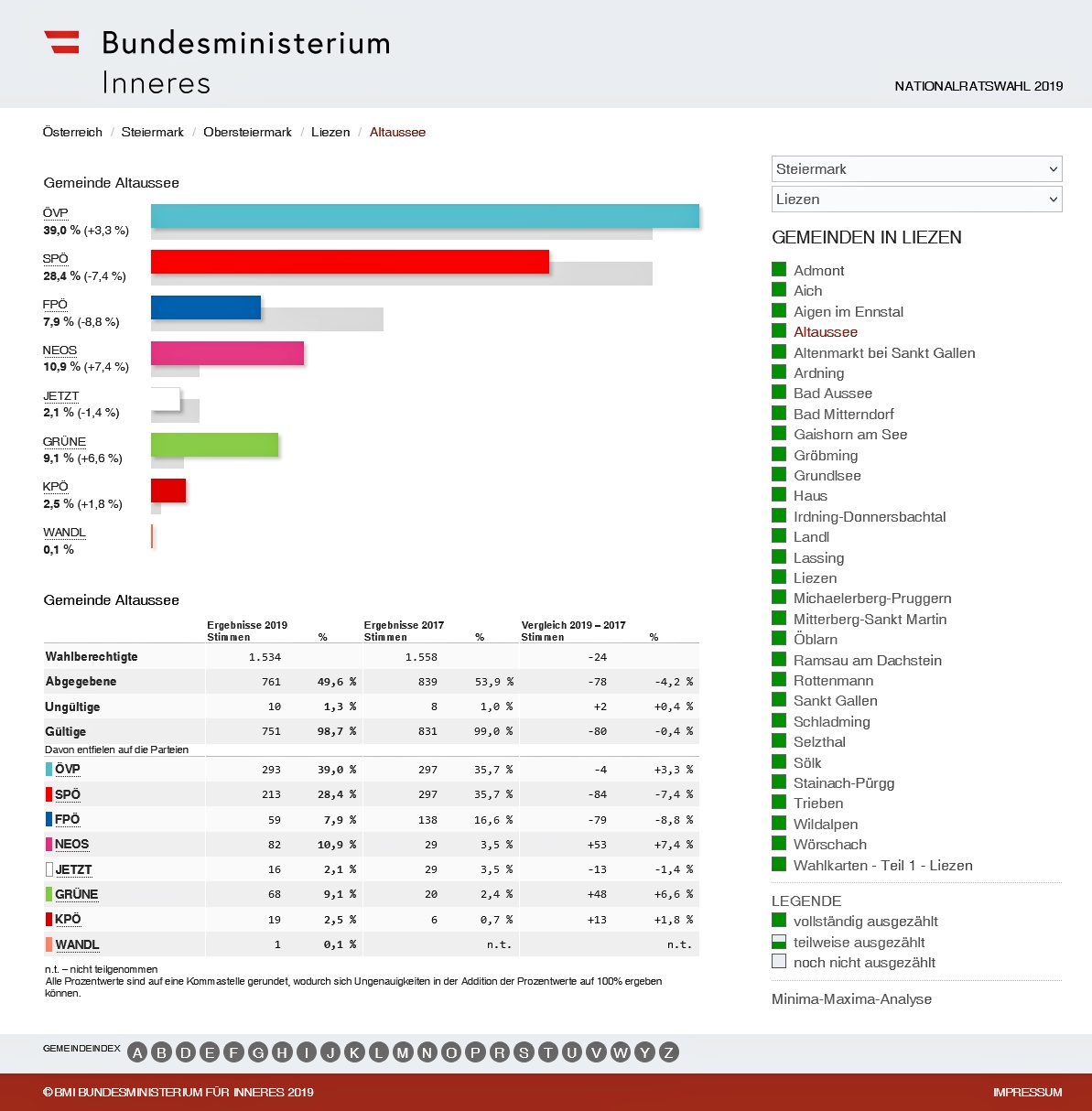Go to Österreich in the breadcrumb
The height and width of the screenshot is (1111, 1092).
coord(72,132)
